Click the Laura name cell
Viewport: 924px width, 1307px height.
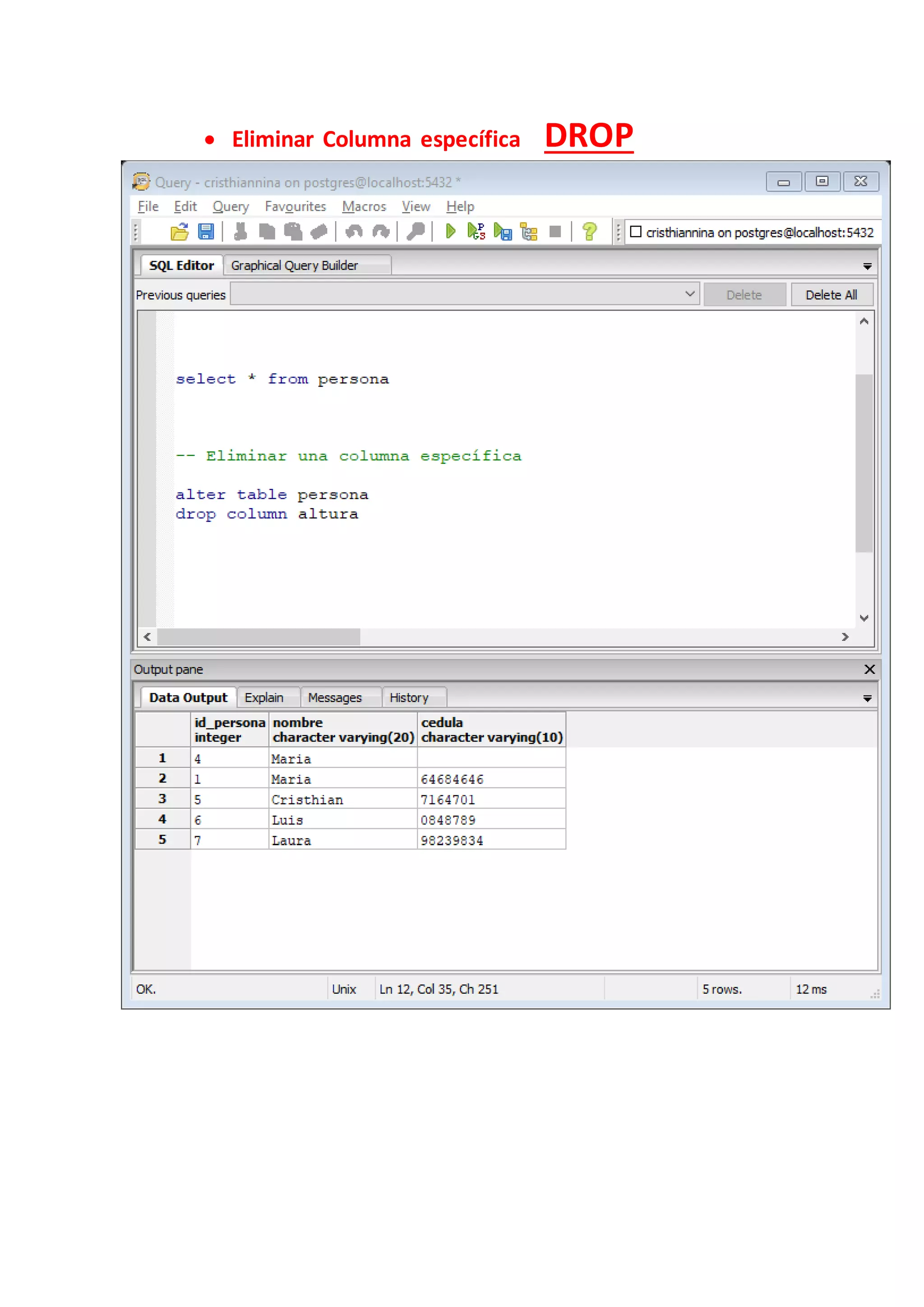343,841
